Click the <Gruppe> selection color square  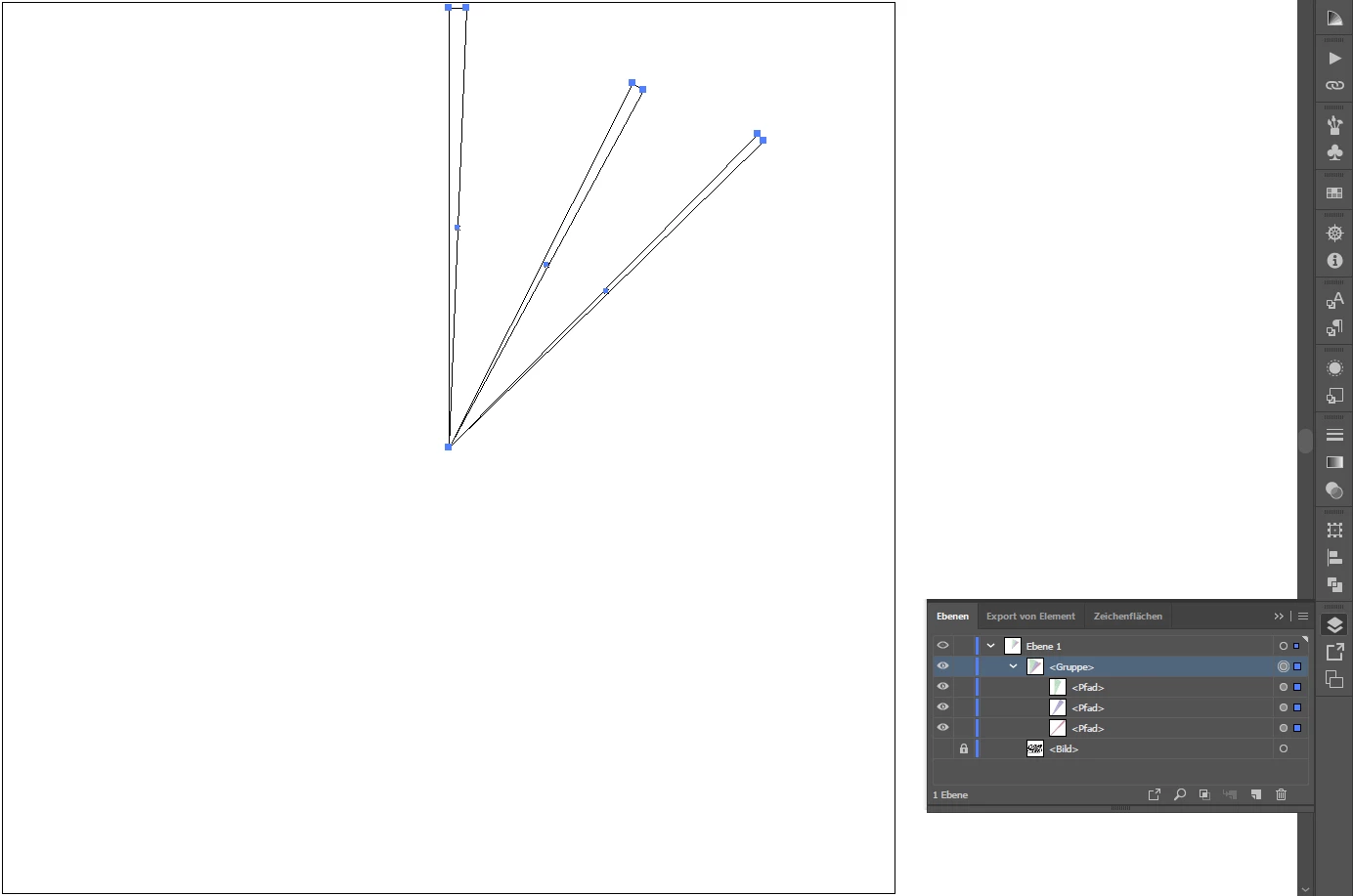click(x=1297, y=666)
